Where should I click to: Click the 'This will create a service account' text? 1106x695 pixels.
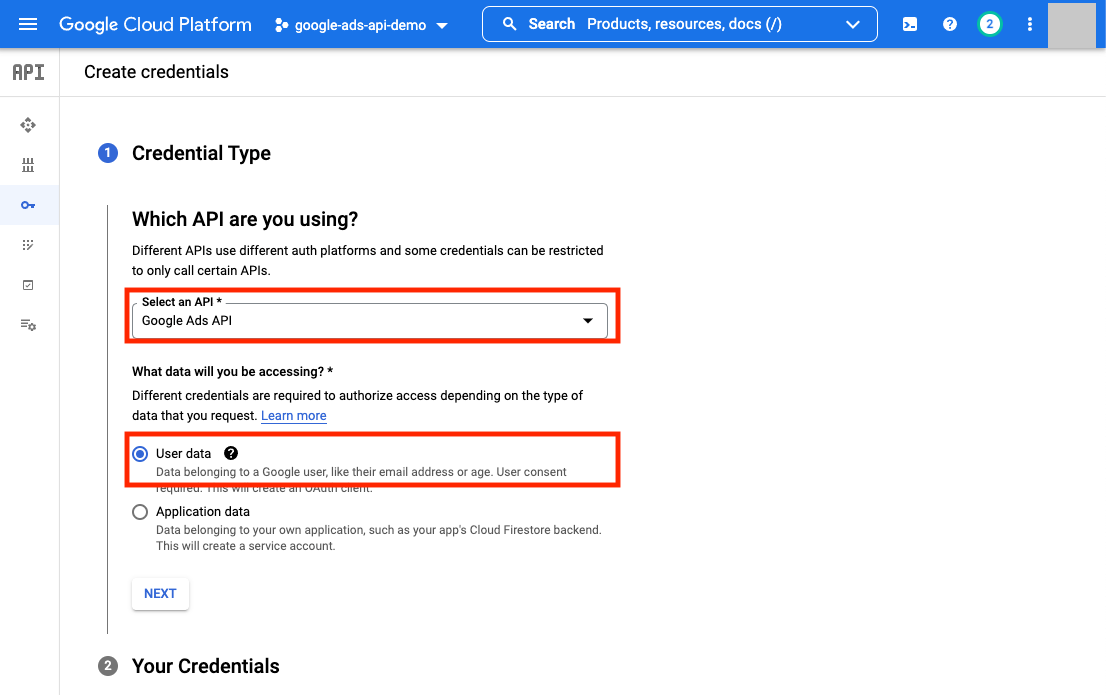[x=245, y=546]
